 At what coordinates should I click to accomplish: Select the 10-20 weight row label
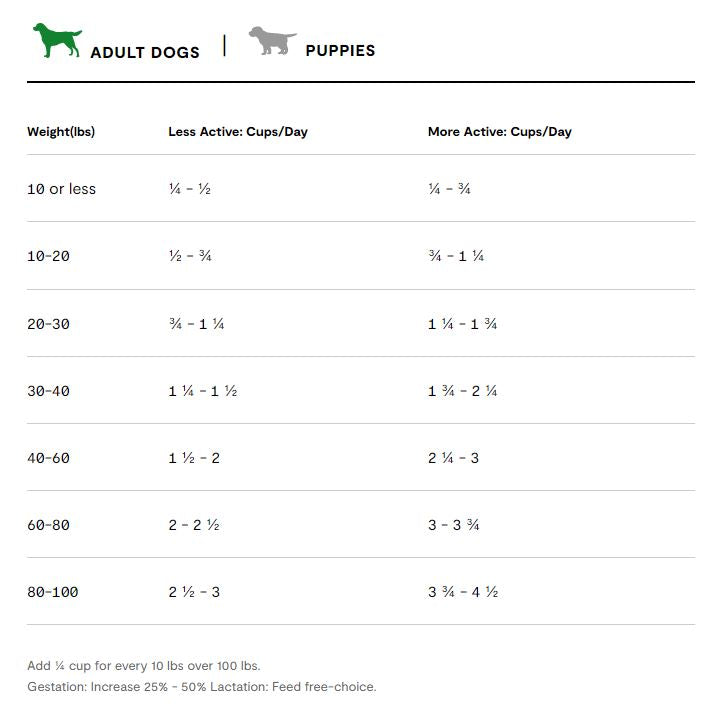pyautogui.click(x=48, y=256)
